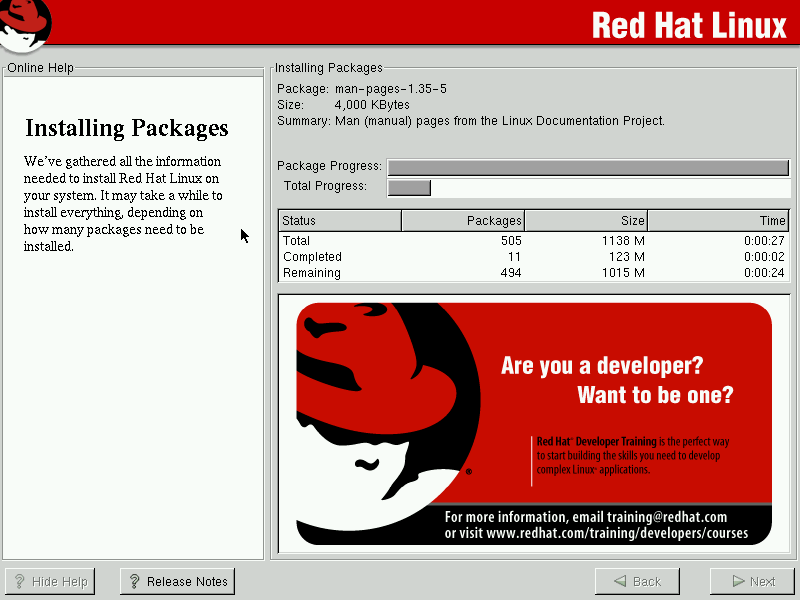Select the Status column header
800x600 pixels.
[340, 220]
